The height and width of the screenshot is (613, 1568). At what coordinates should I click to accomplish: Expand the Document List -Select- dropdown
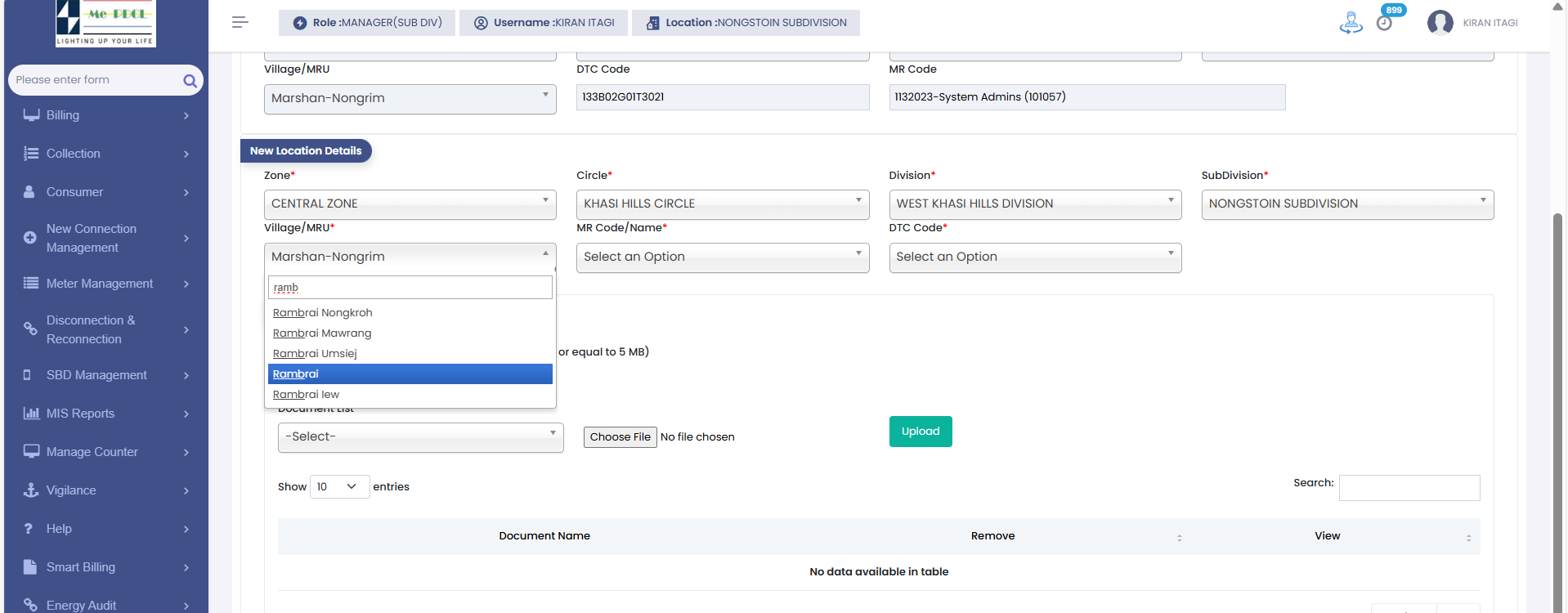click(x=420, y=437)
